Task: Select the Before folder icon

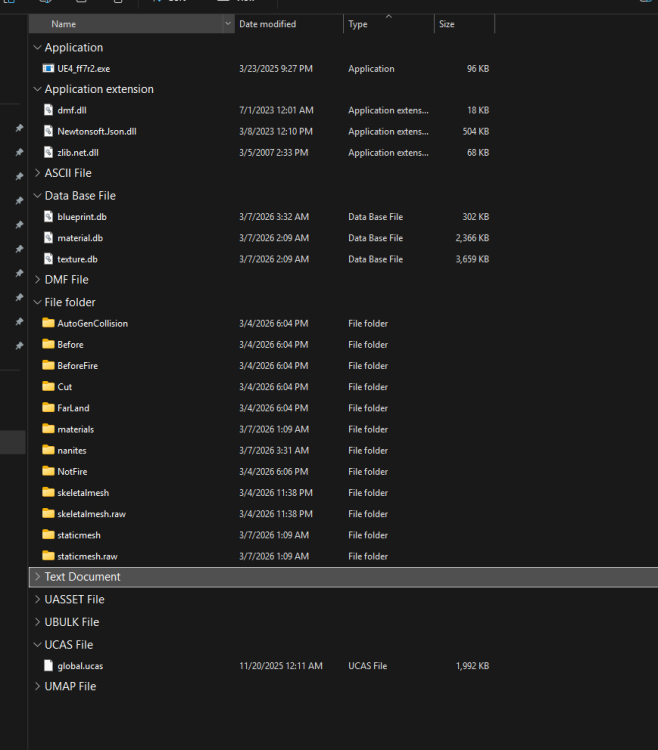Action: tap(48, 344)
